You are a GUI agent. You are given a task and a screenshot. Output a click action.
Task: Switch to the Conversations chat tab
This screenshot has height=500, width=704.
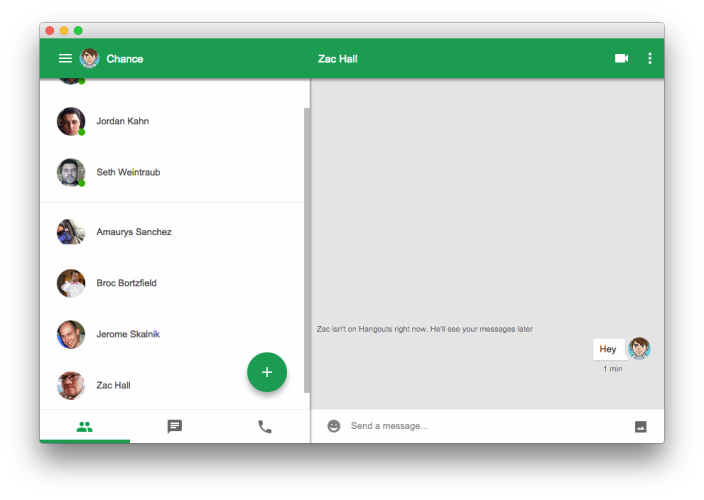175,426
